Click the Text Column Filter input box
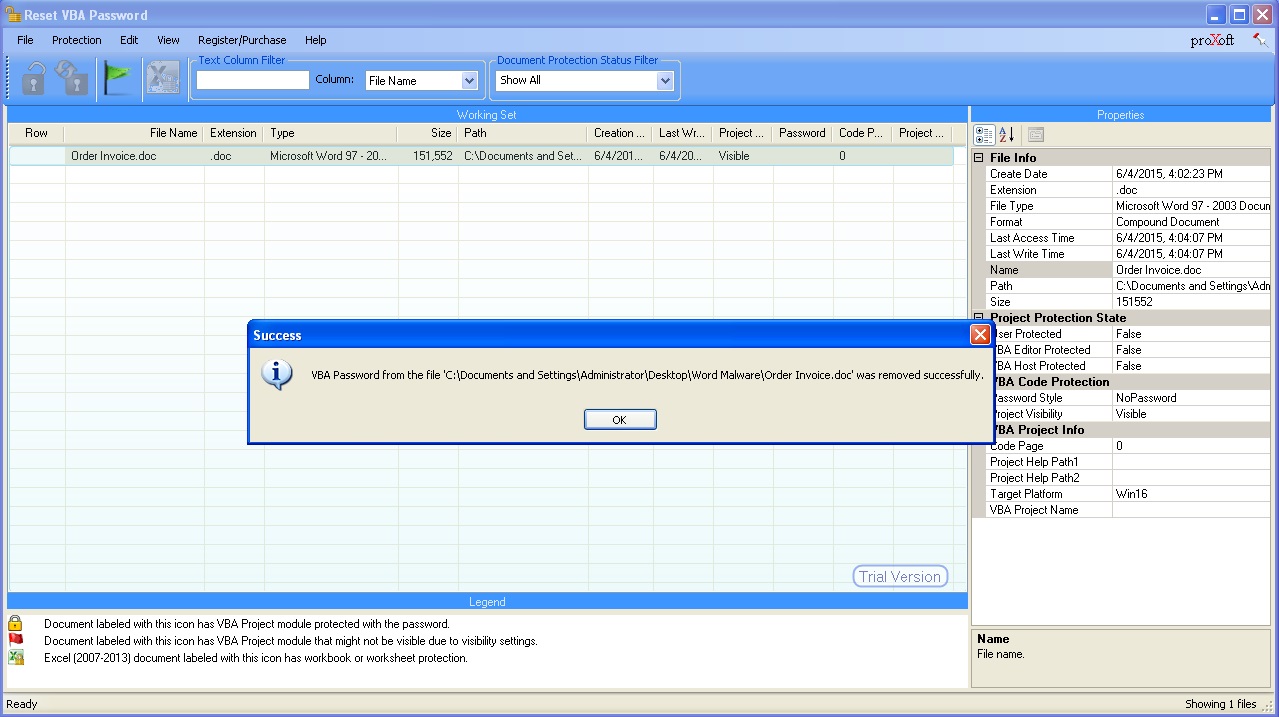 (253, 80)
